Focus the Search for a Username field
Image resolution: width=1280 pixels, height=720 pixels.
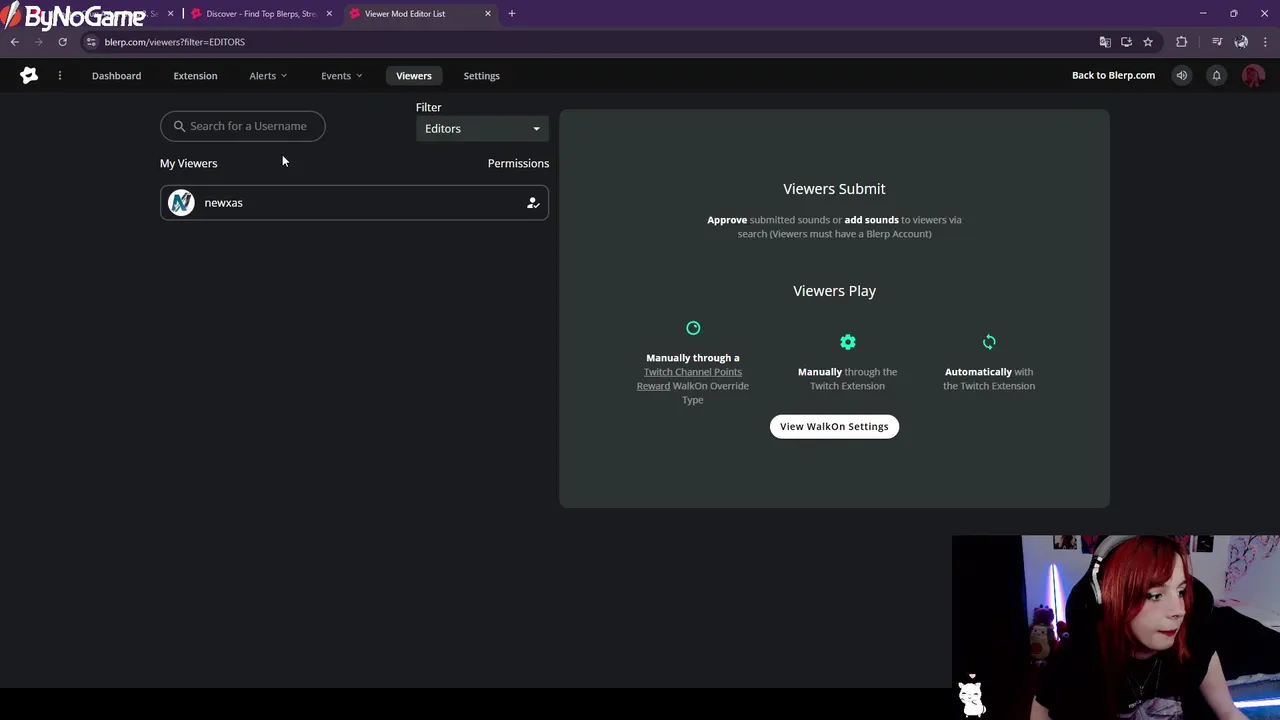[x=243, y=126]
